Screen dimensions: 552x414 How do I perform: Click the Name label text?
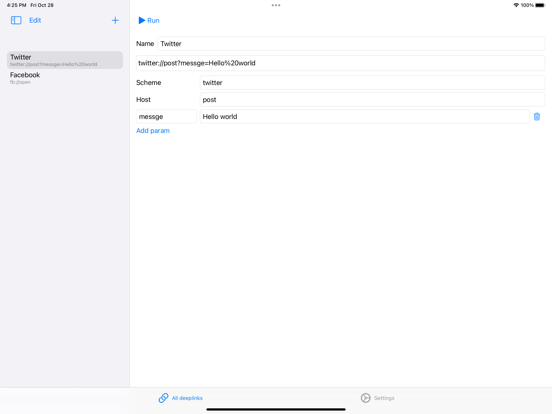(145, 44)
